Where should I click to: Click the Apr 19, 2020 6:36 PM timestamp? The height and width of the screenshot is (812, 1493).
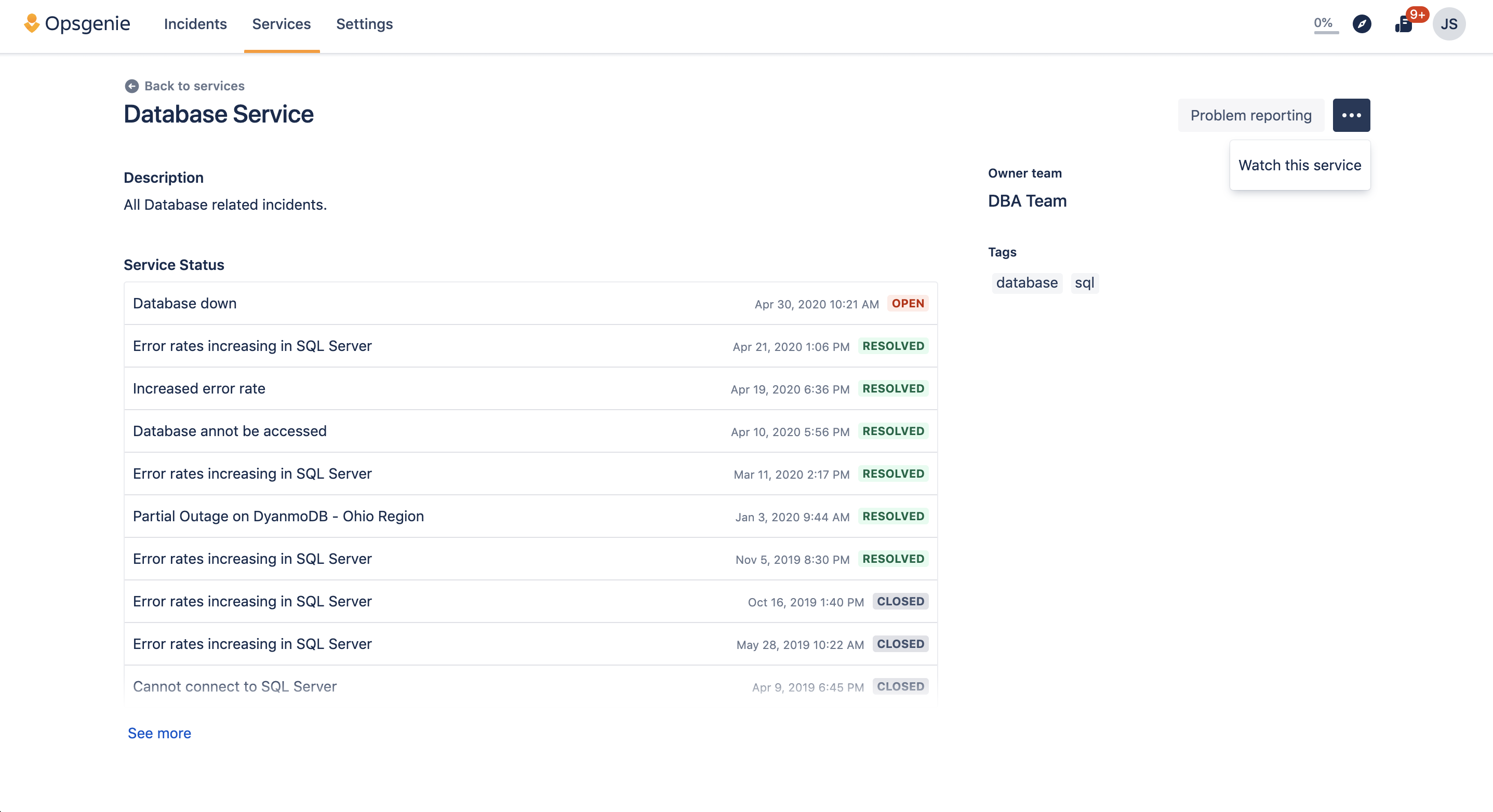pyautogui.click(x=790, y=389)
